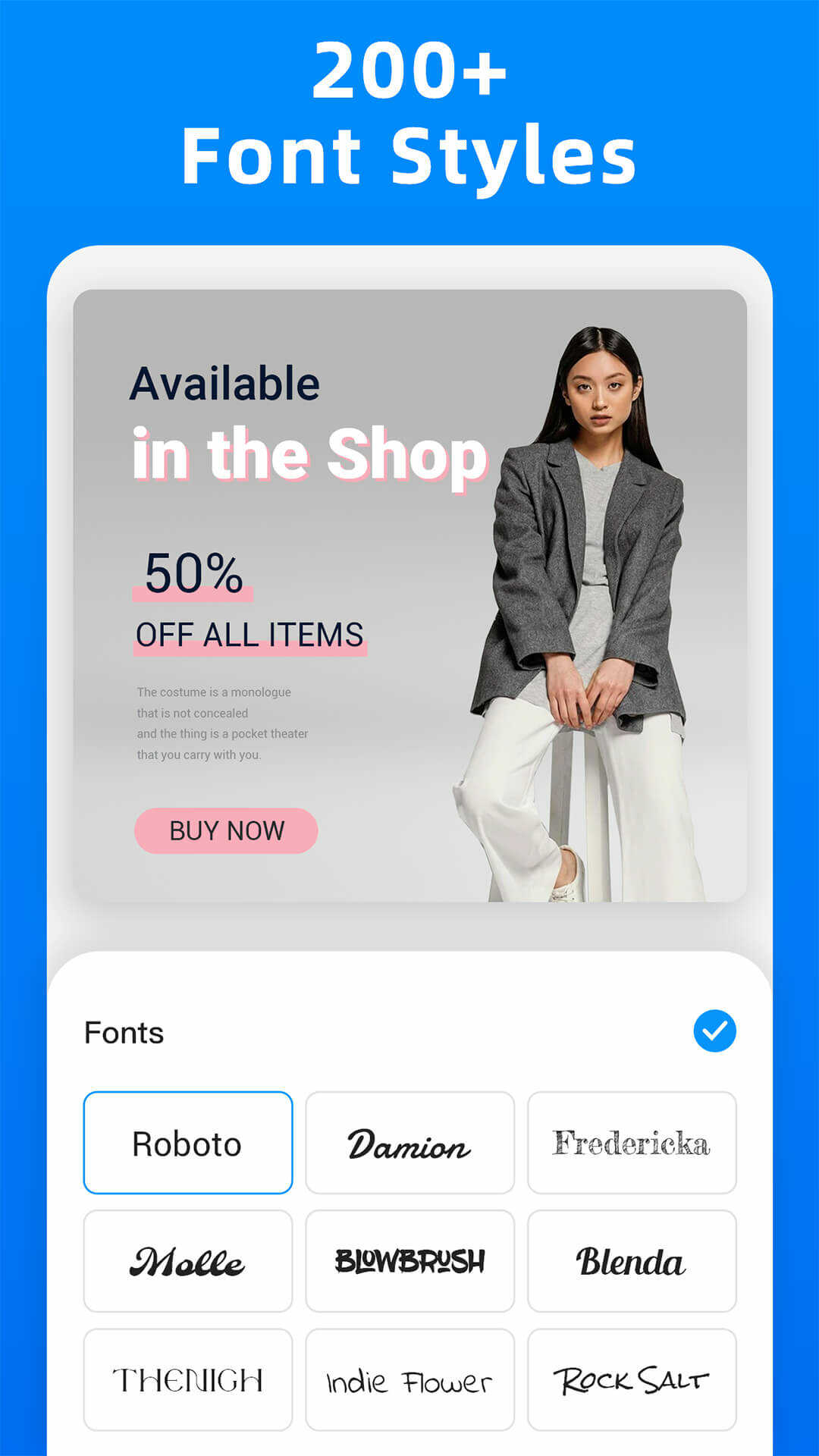This screenshot has height=1456, width=819.
Task: Tap the pink BUY NOW button
Action: pyautogui.click(x=226, y=830)
